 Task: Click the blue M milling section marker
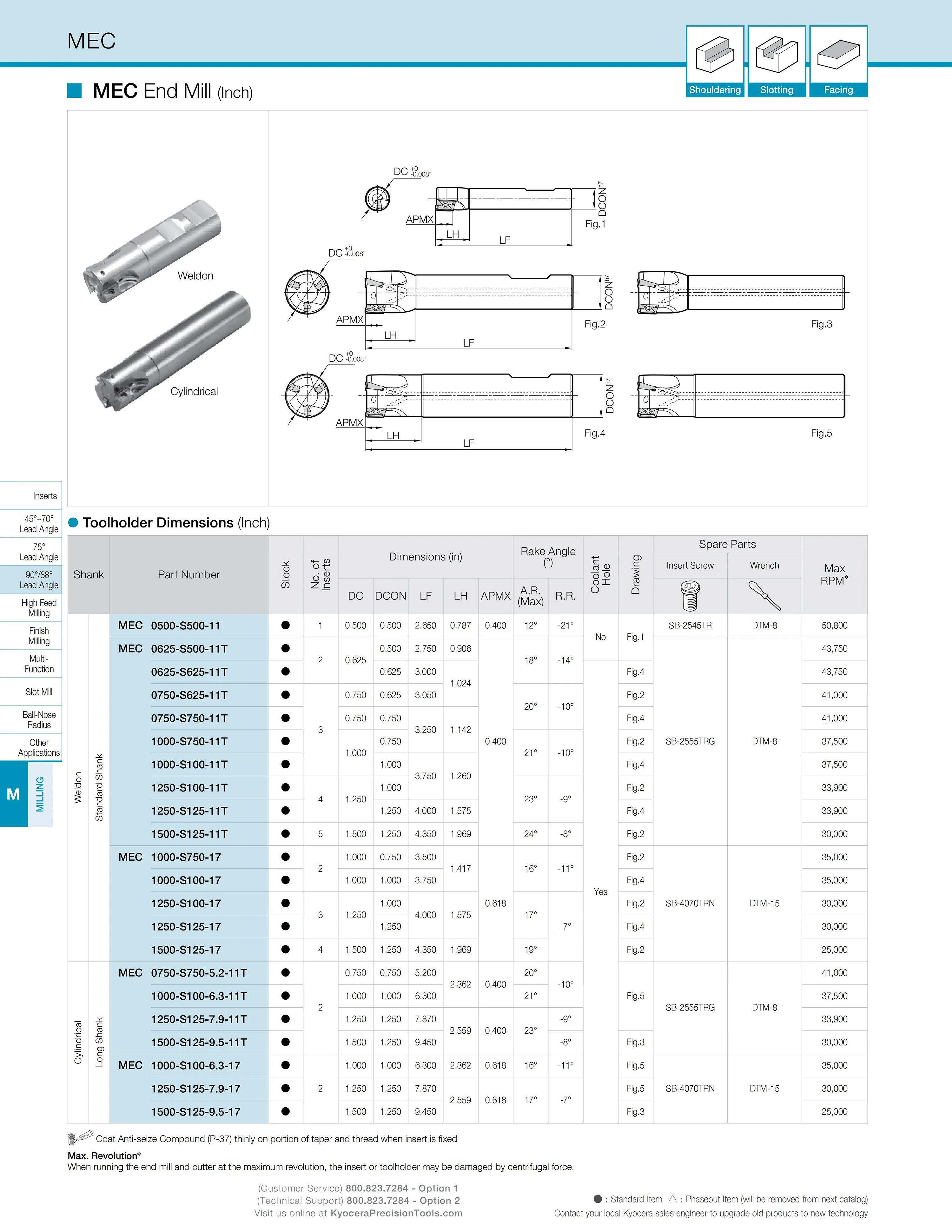tap(14, 794)
